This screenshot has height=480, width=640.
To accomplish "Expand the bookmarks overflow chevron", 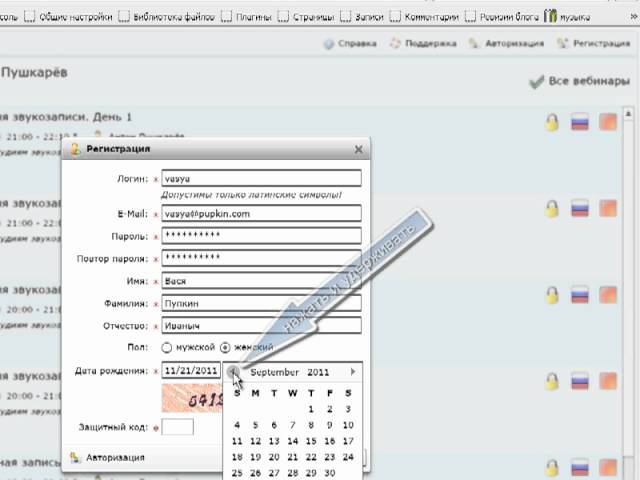I will 633,17.
